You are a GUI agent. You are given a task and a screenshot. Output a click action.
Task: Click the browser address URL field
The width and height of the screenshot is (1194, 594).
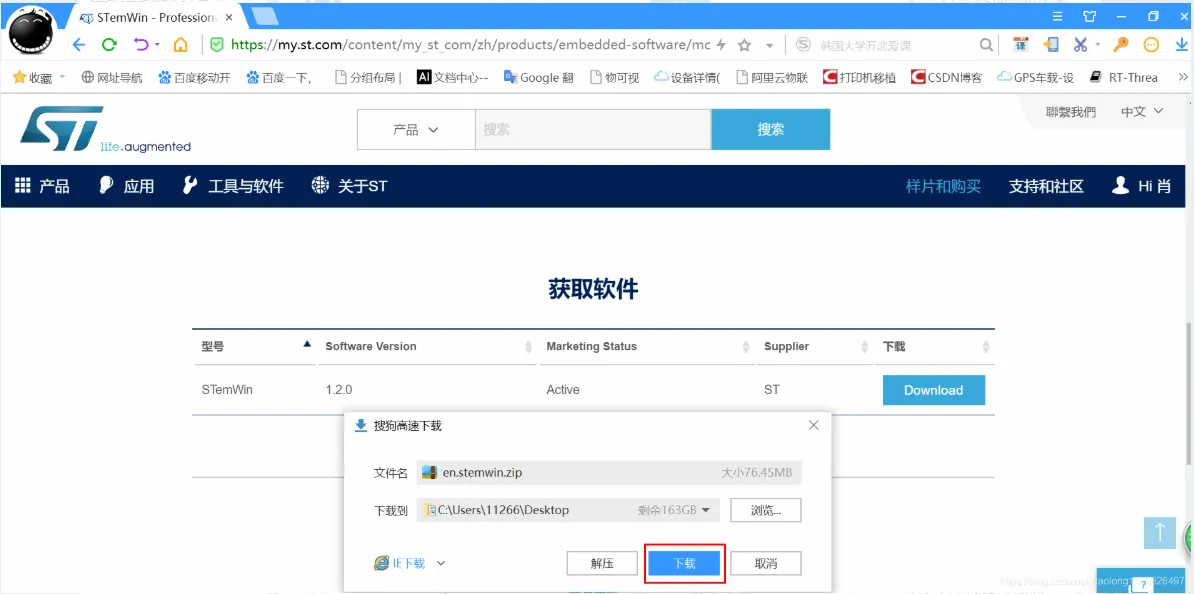coord(470,45)
